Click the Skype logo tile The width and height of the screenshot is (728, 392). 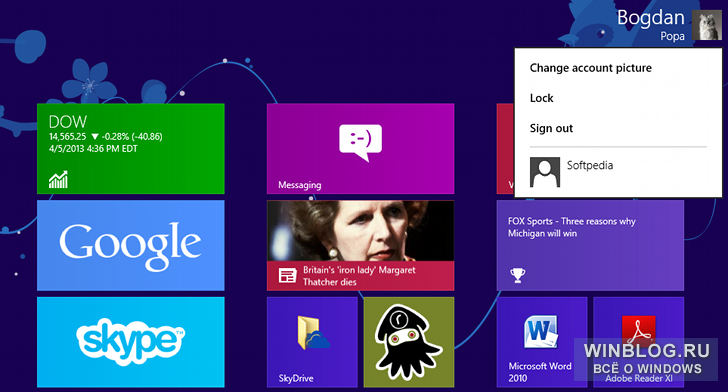point(130,342)
